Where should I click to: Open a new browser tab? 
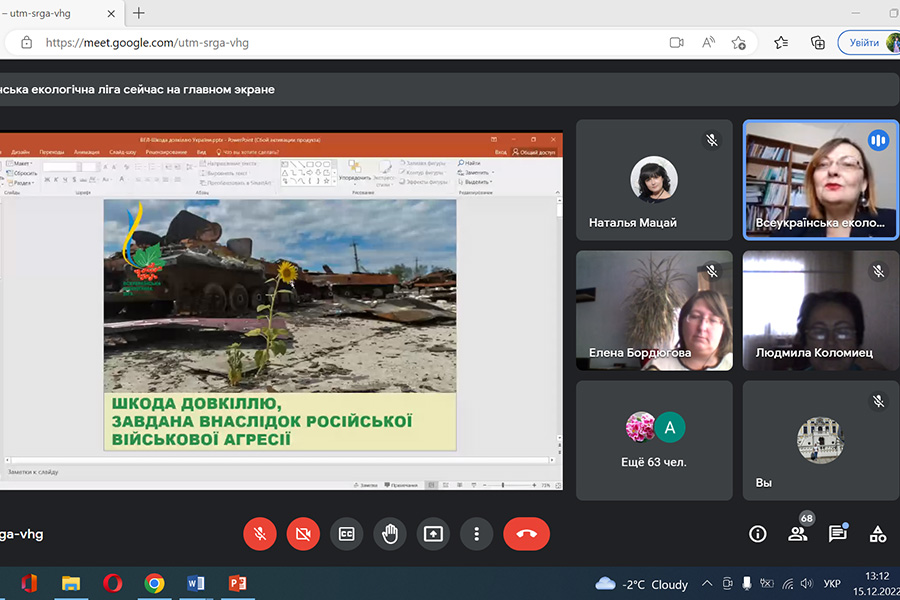[139, 13]
